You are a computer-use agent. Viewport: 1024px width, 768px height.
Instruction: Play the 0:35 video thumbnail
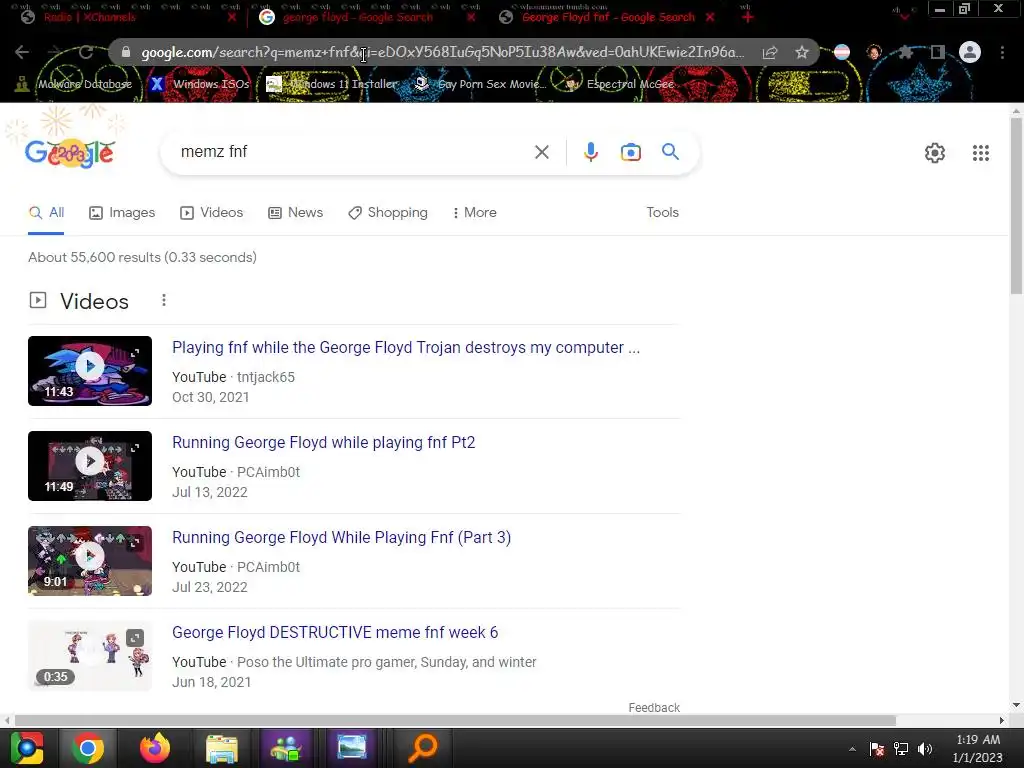[90, 656]
